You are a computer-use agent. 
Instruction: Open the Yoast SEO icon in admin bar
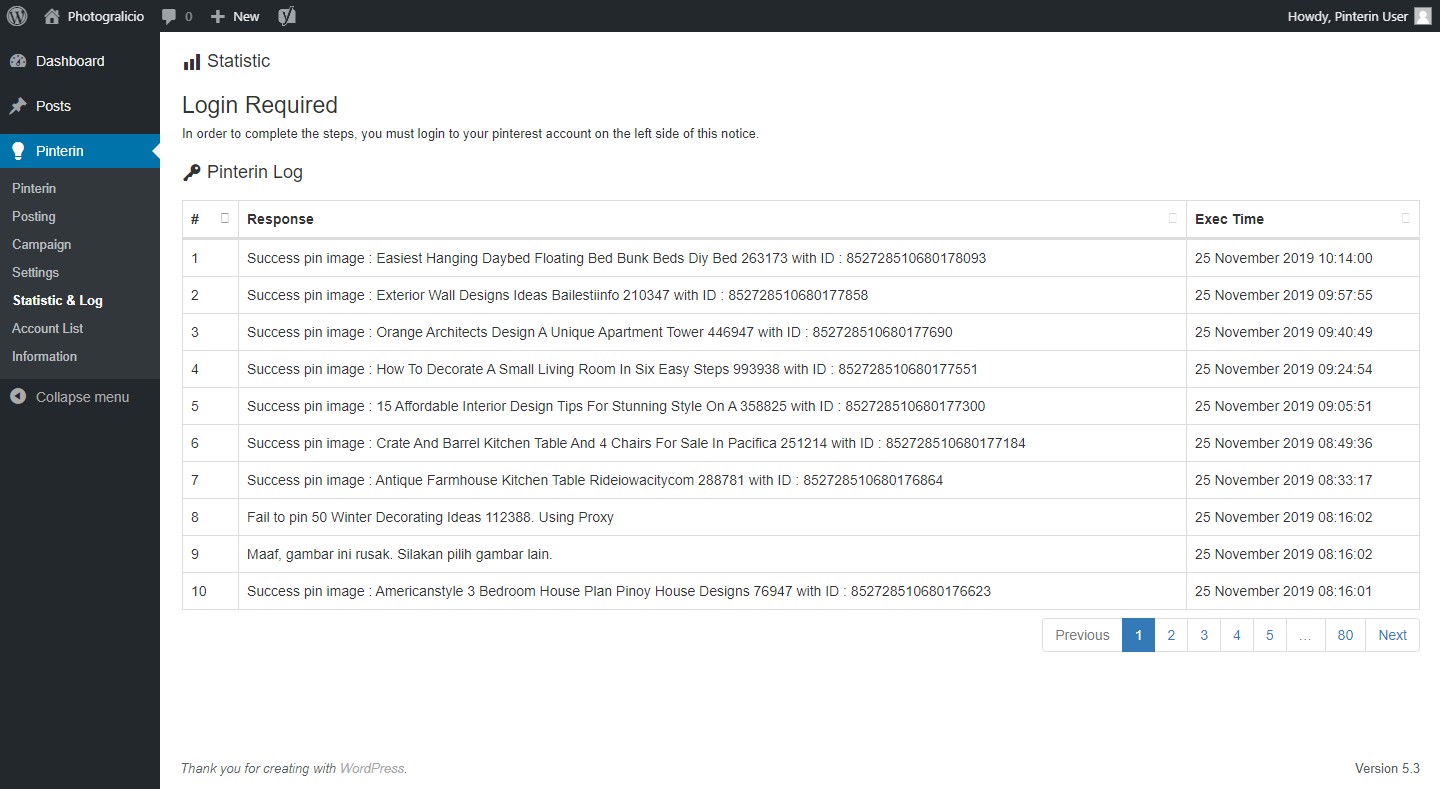coord(287,16)
